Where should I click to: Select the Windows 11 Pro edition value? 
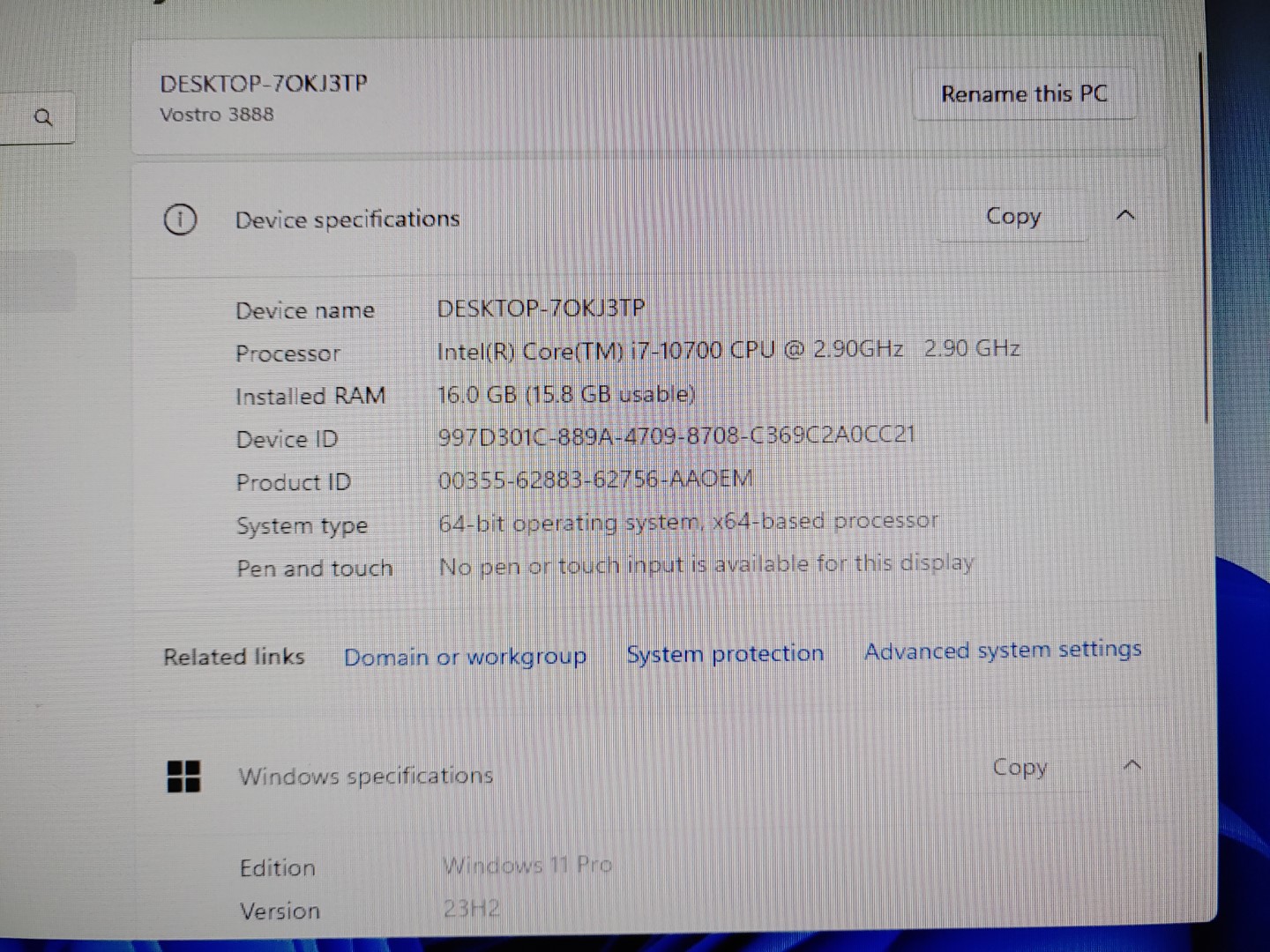(527, 865)
